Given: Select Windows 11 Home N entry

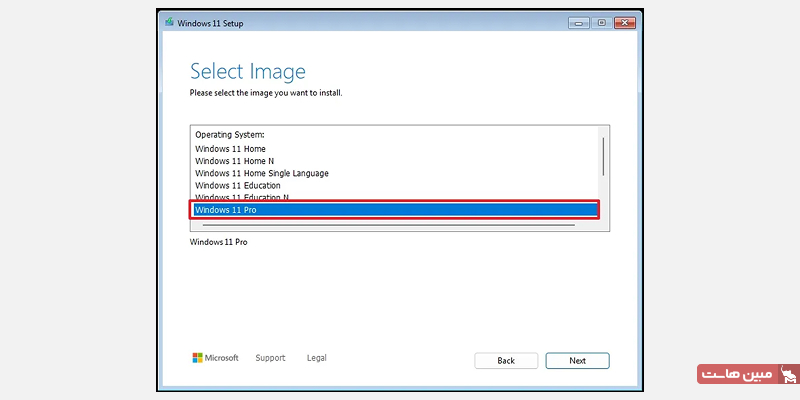Looking at the screenshot, I should tap(395, 161).
